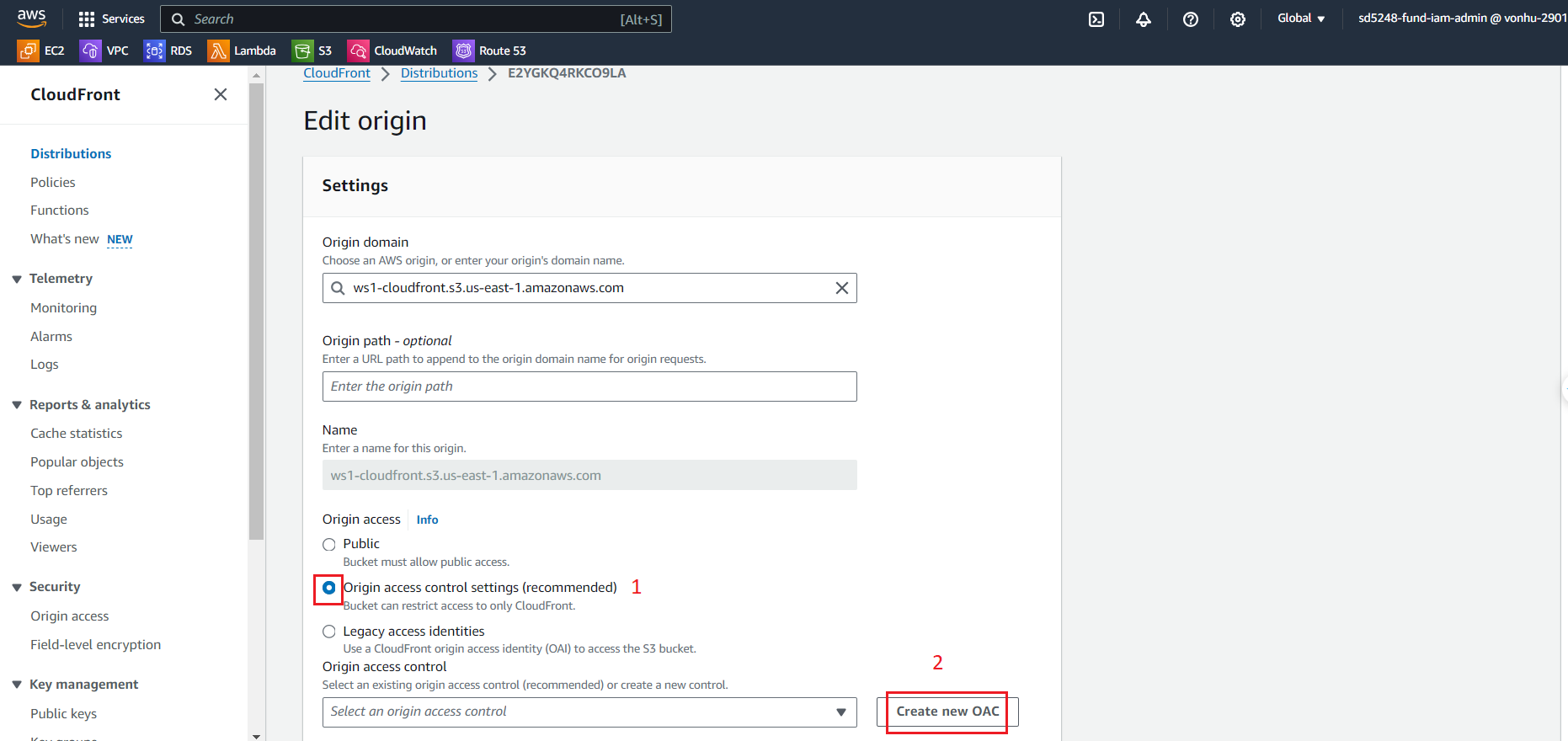Image resolution: width=1568 pixels, height=741 pixels.
Task: Click the Origin path input field
Action: click(589, 386)
